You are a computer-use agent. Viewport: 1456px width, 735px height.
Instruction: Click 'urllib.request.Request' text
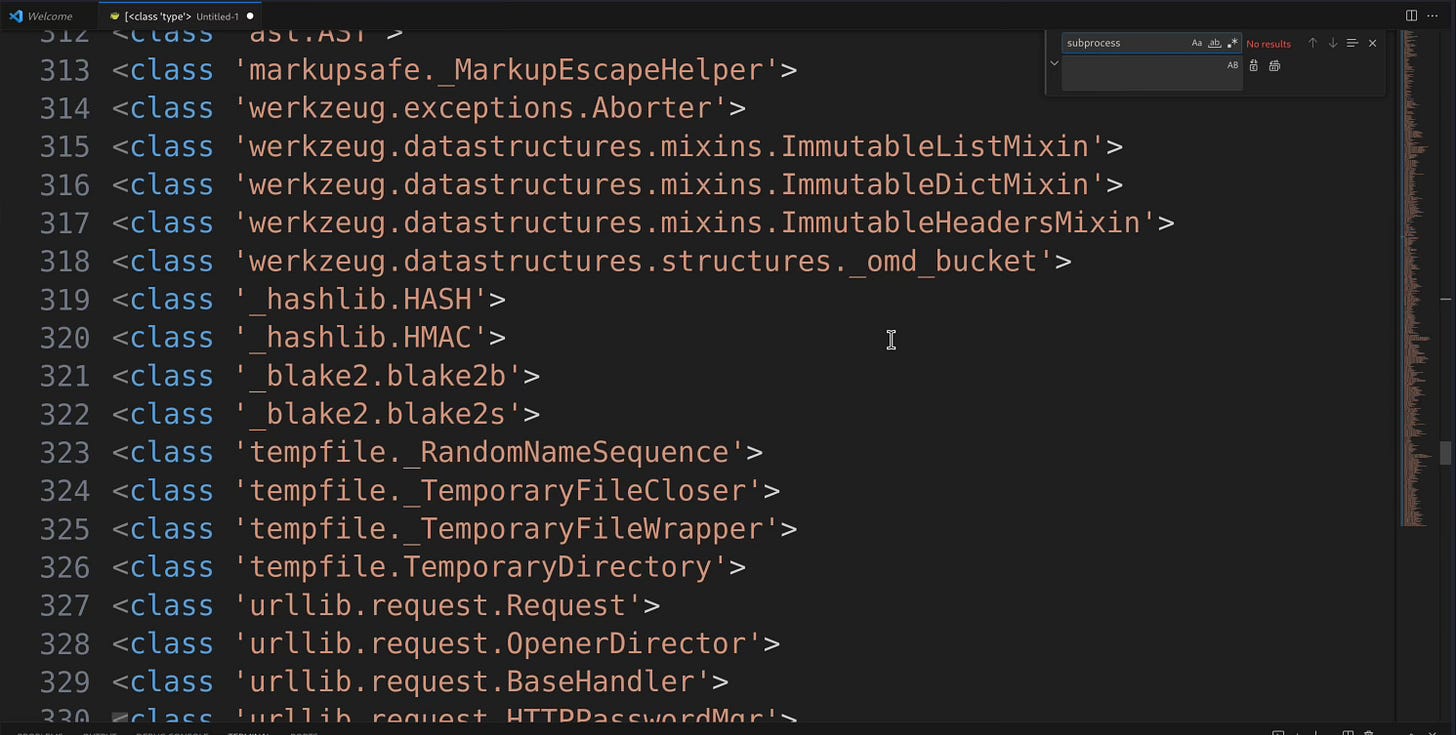coord(438,605)
